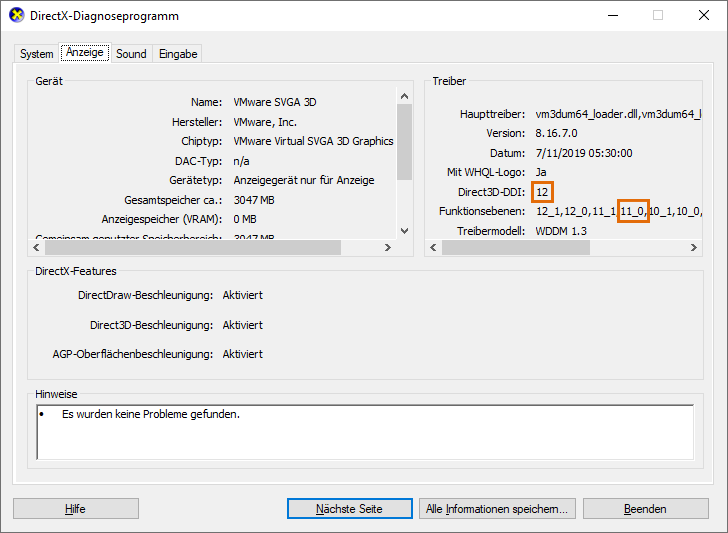Click Treiber horizontal scroll left arrow

pyautogui.click(x=433, y=247)
